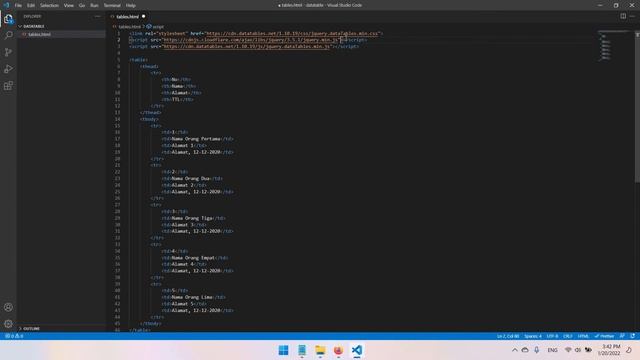This screenshot has height=360, width=640.
Task: Select tables.html in Explorer tree
Action: click(x=61, y=34)
